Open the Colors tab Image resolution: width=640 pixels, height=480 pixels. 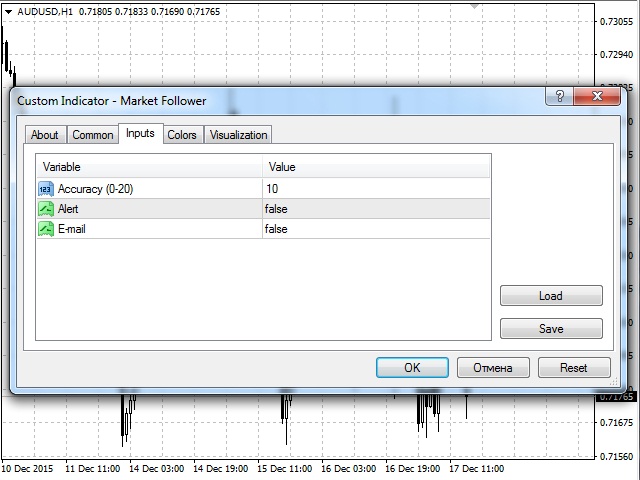(x=182, y=135)
